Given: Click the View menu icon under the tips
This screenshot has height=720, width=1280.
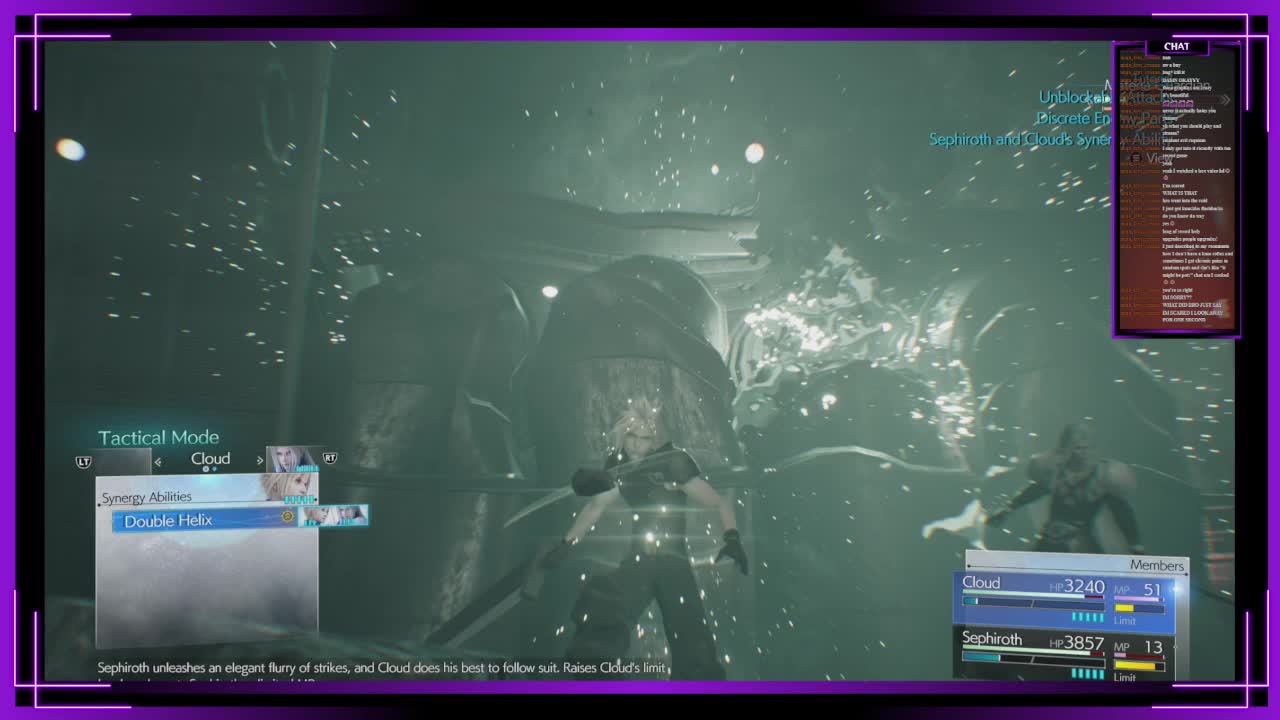Looking at the screenshot, I should [x=1136, y=158].
